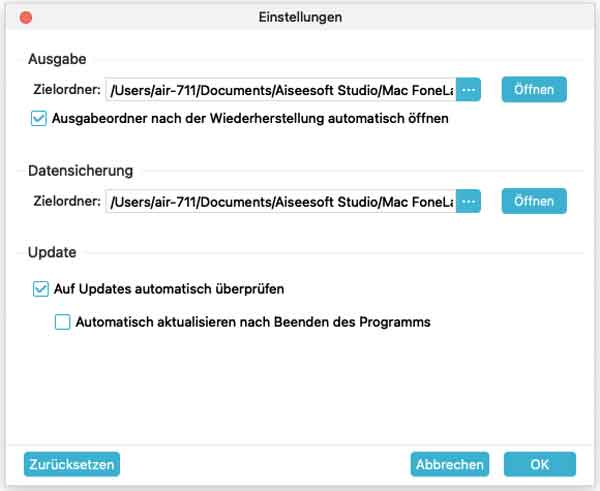Click into the Datensicherung Zielordner path field
600x491 pixels.
point(281,201)
